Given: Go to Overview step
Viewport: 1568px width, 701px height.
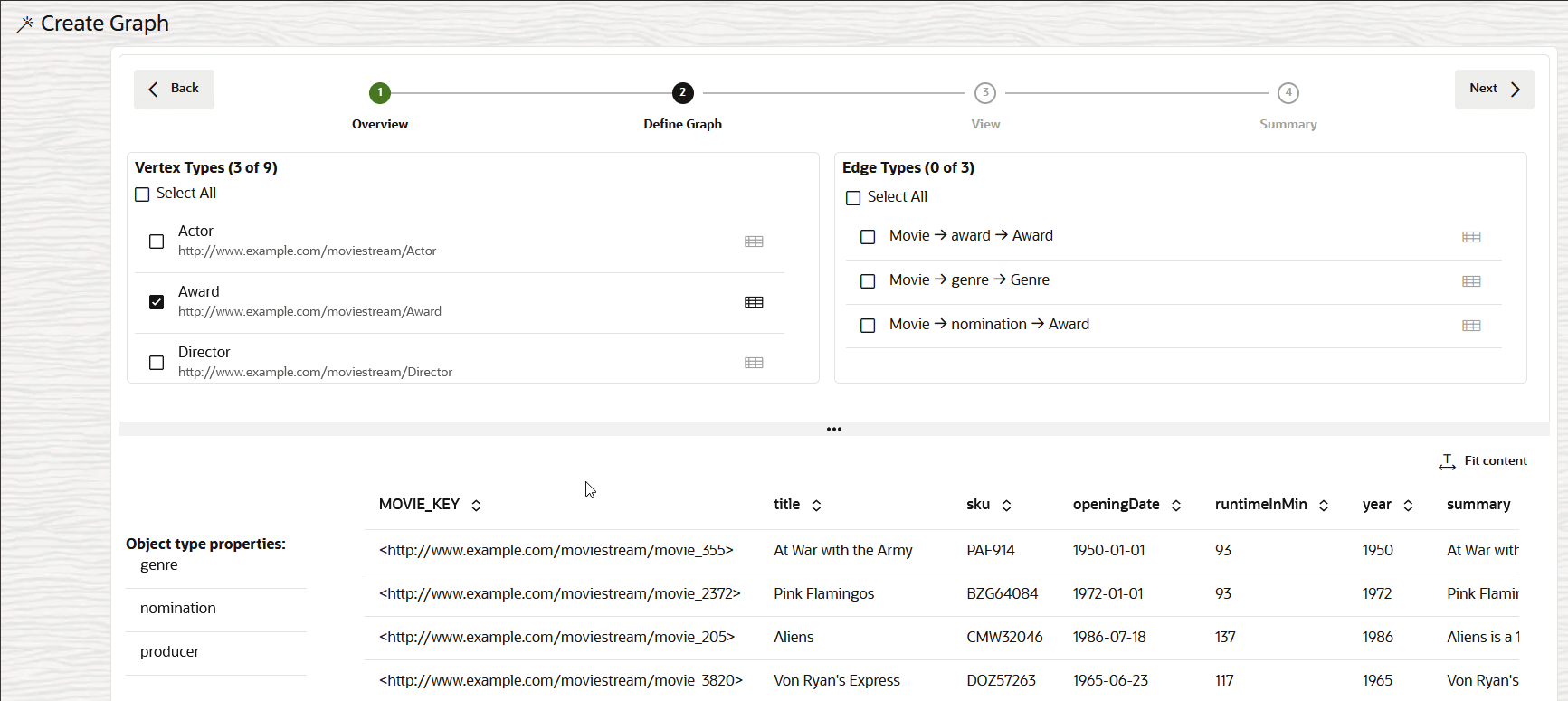Looking at the screenshot, I should 380,92.
